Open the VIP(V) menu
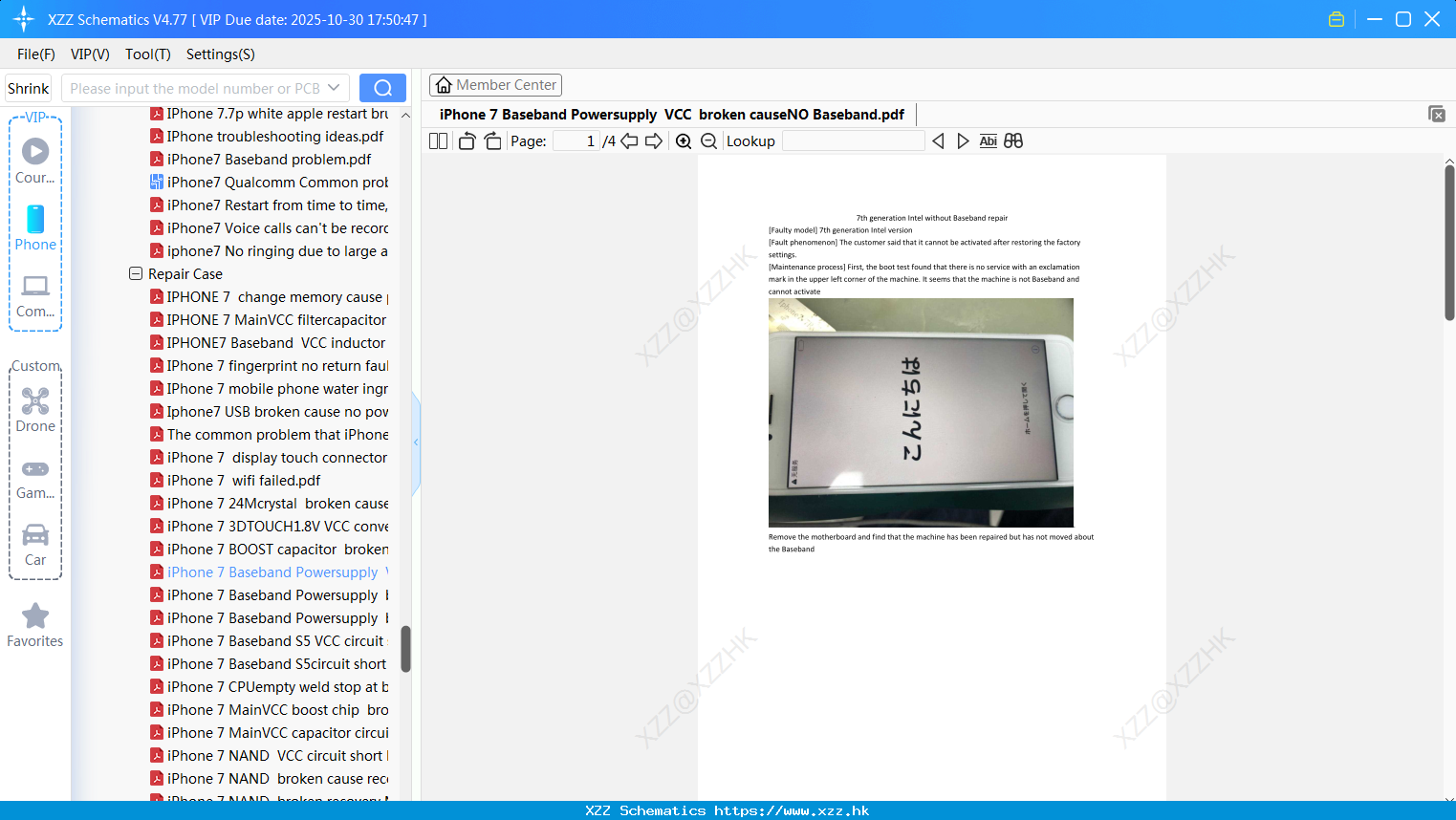1456x820 pixels. coord(90,54)
